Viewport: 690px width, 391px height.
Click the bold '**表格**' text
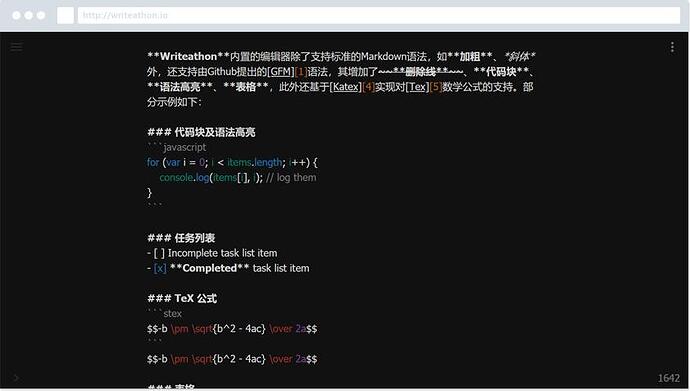[246, 87]
